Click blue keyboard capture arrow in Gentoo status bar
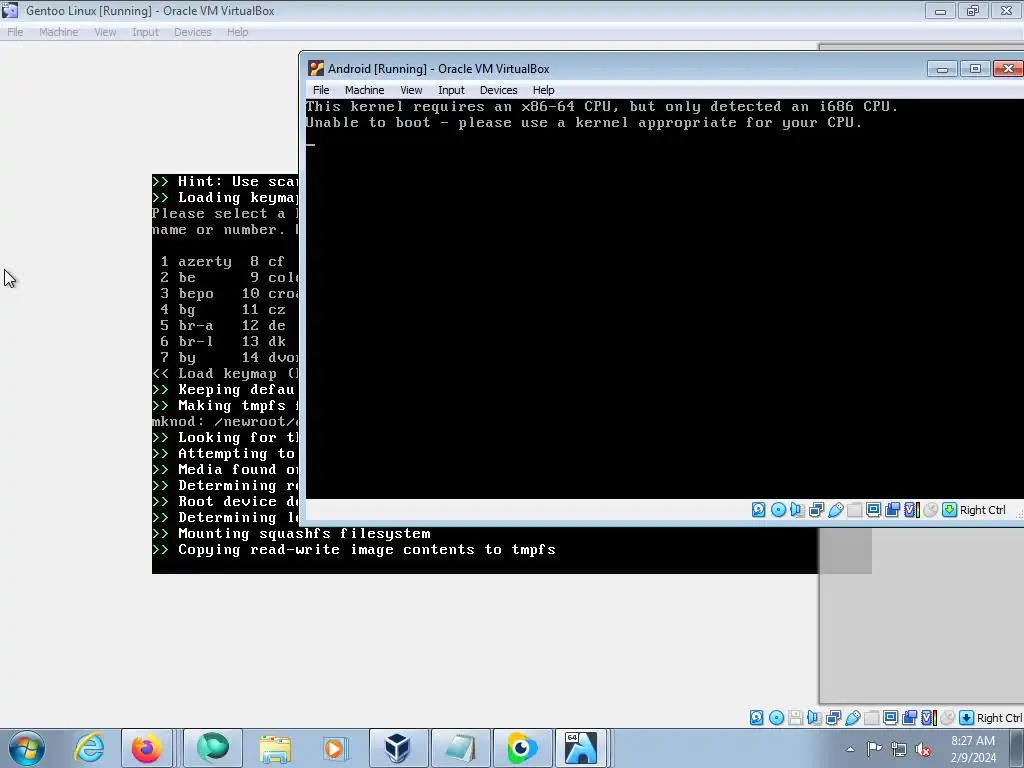The height and width of the screenshot is (768, 1024). pos(967,718)
